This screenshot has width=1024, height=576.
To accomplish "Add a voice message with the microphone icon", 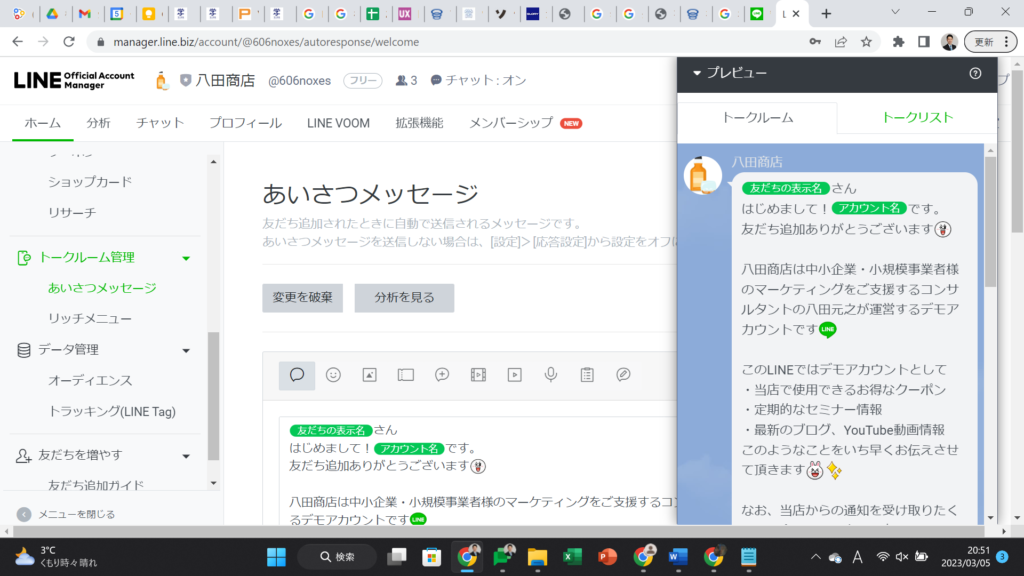I will [x=551, y=375].
